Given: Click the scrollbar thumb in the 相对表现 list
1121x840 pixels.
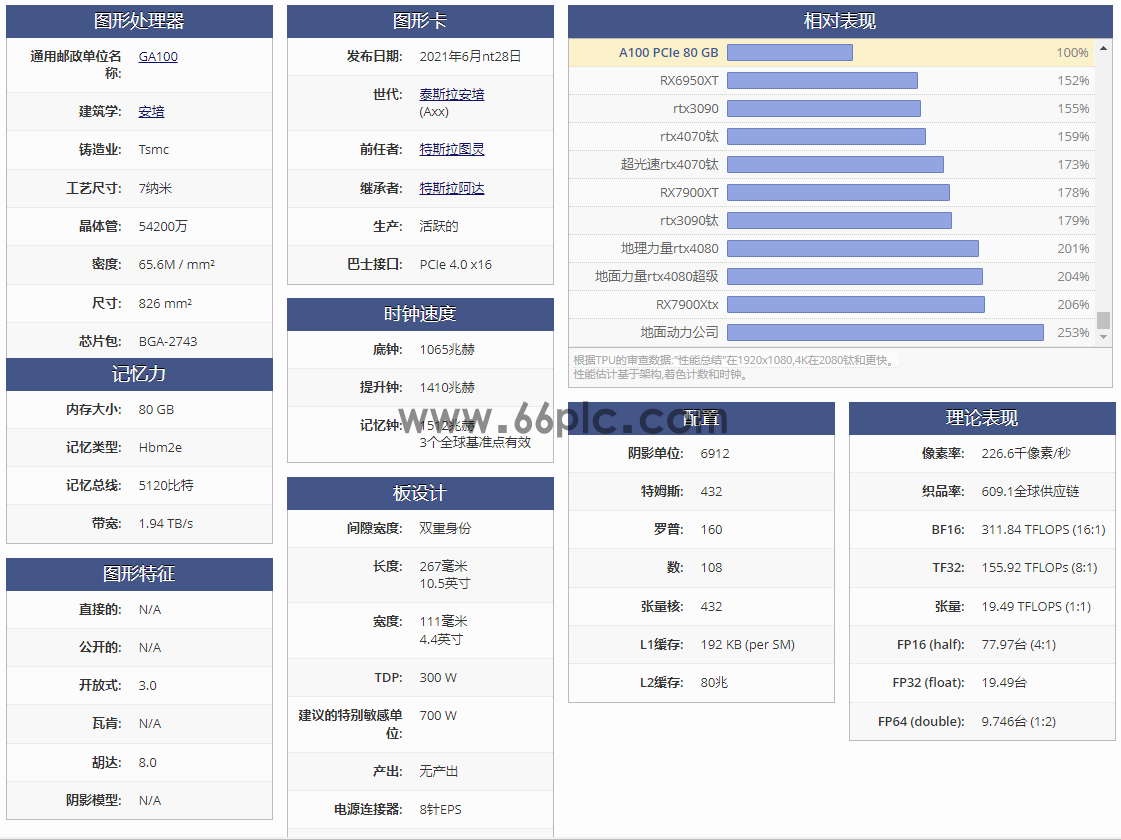Looking at the screenshot, I should [1104, 320].
